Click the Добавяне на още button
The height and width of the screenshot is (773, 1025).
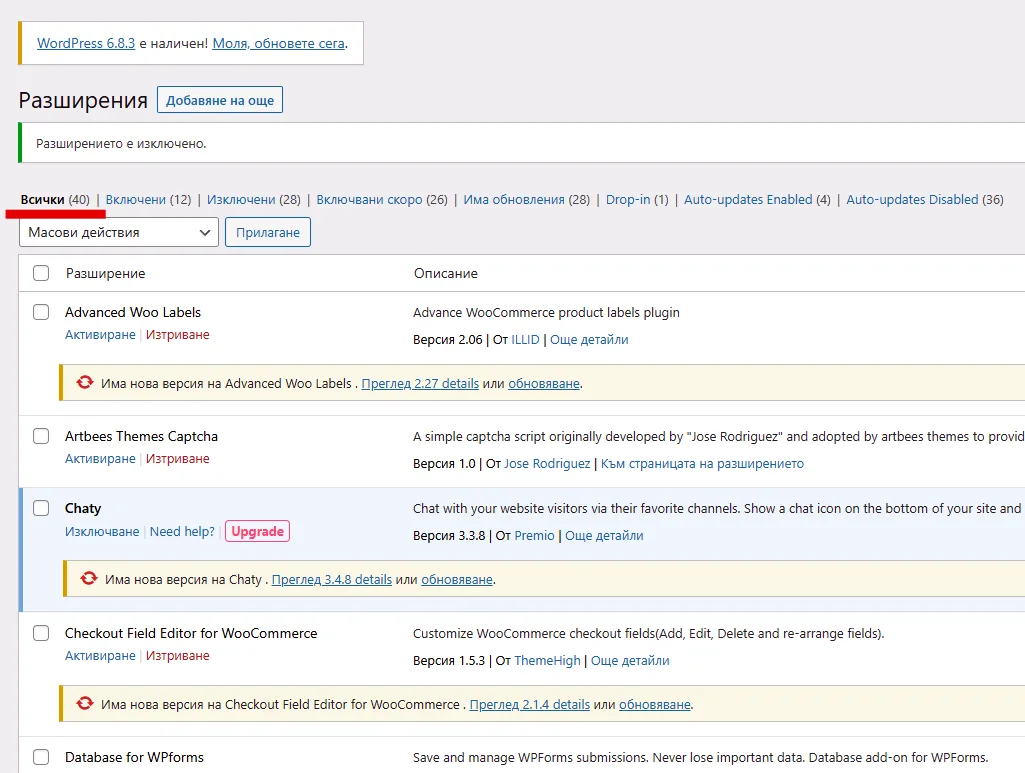pyautogui.click(x=220, y=100)
